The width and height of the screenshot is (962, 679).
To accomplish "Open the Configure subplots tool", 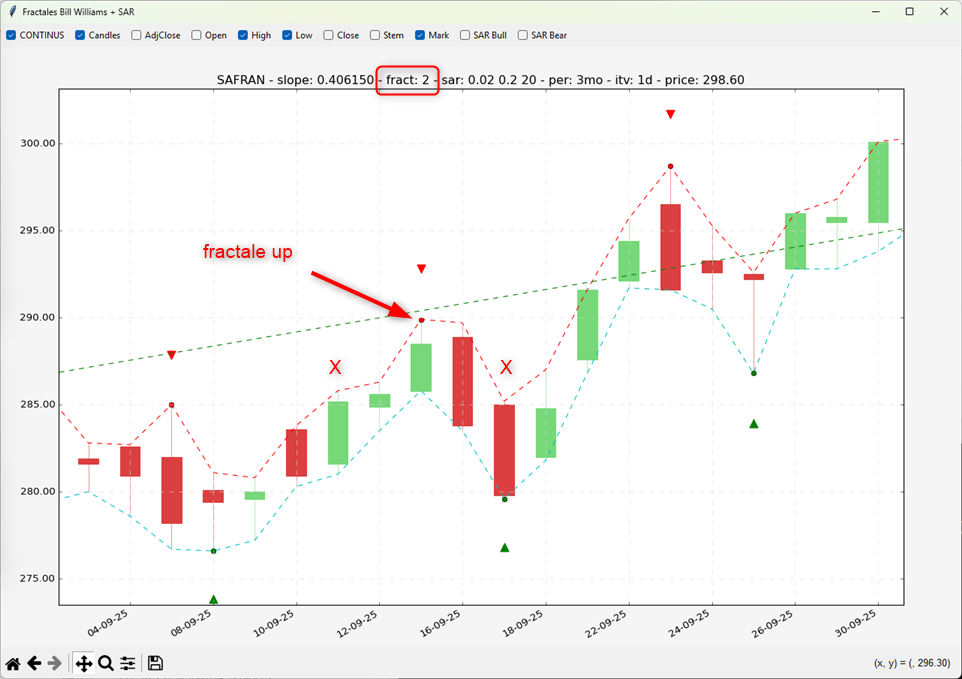I will click(x=128, y=663).
